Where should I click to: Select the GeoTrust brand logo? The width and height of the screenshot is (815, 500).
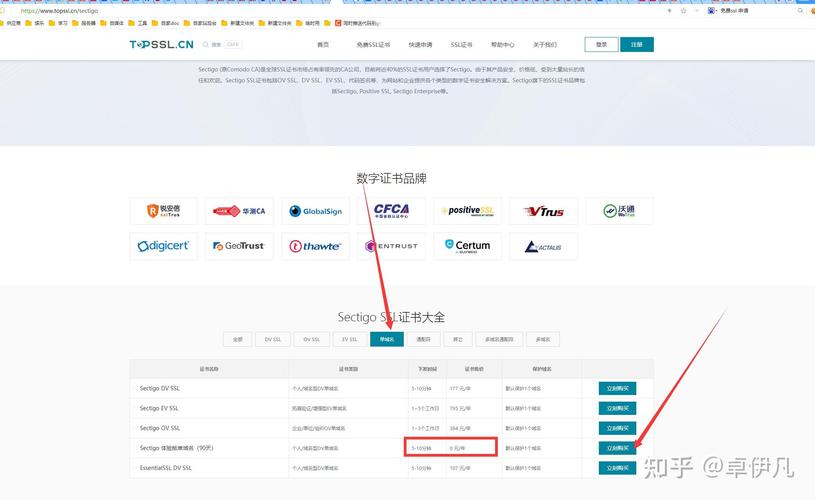(x=239, y=246)
